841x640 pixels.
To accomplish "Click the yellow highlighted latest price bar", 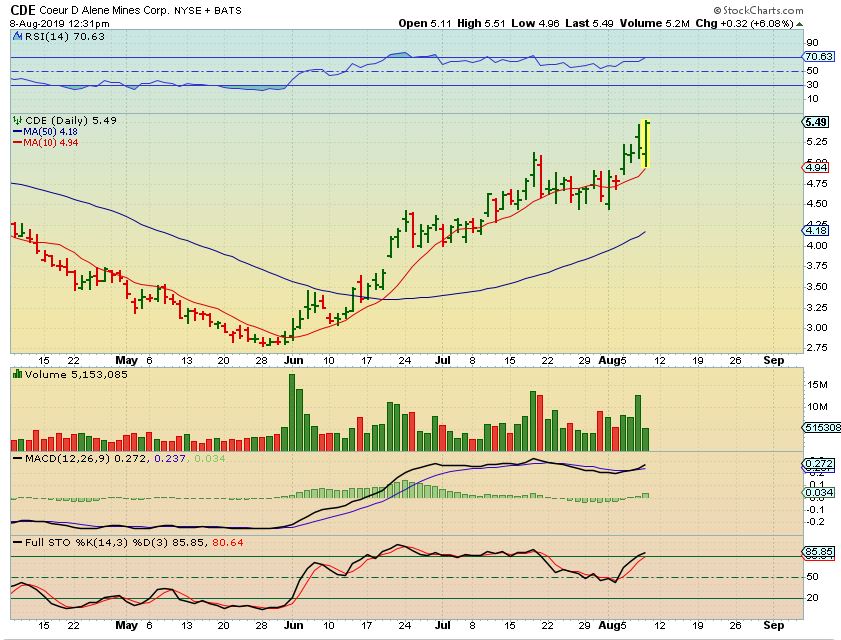I will click(x=646, y=143).
